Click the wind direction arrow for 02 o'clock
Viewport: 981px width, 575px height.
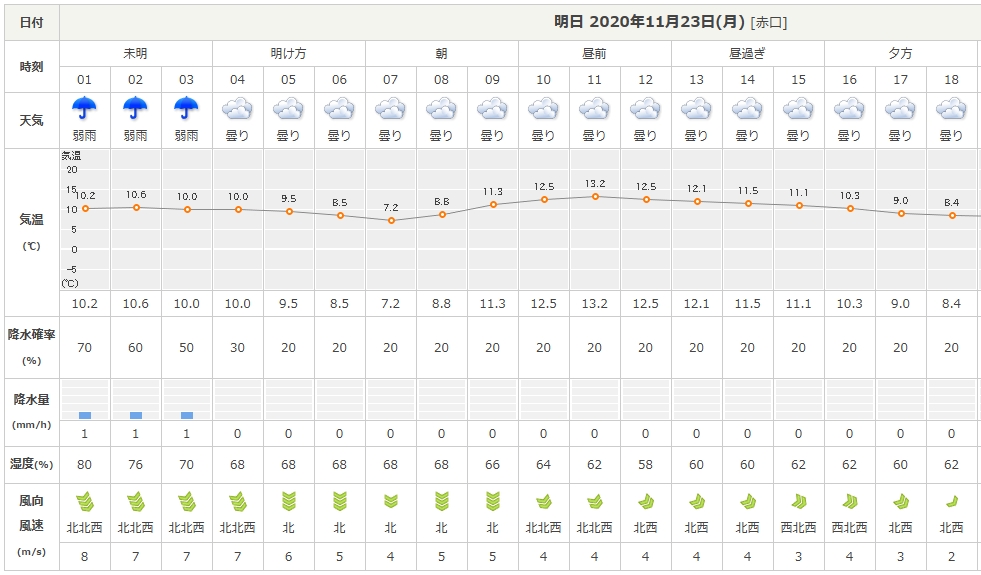tap(136, 502)
